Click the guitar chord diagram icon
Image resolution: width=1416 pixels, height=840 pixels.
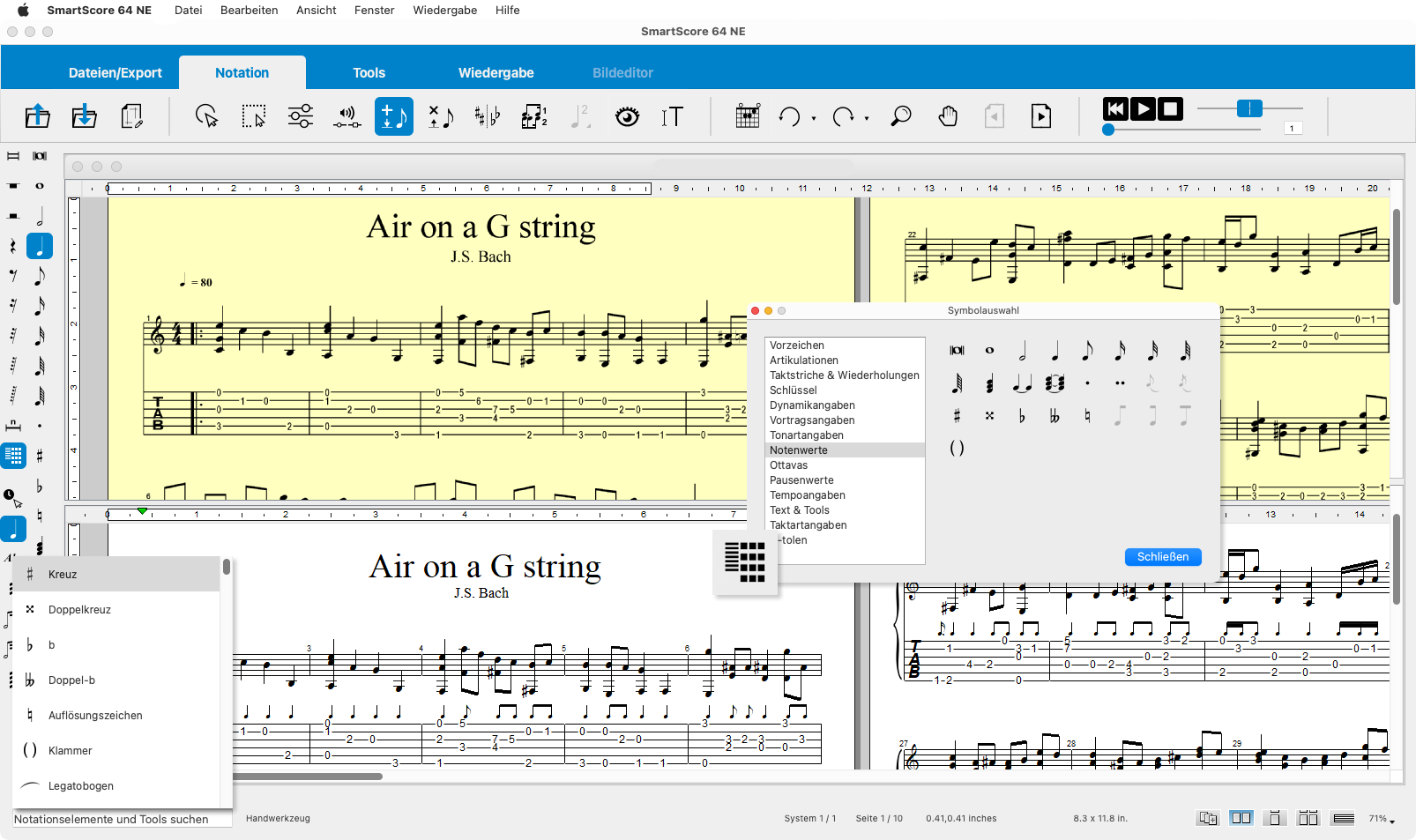click(748, 116)
